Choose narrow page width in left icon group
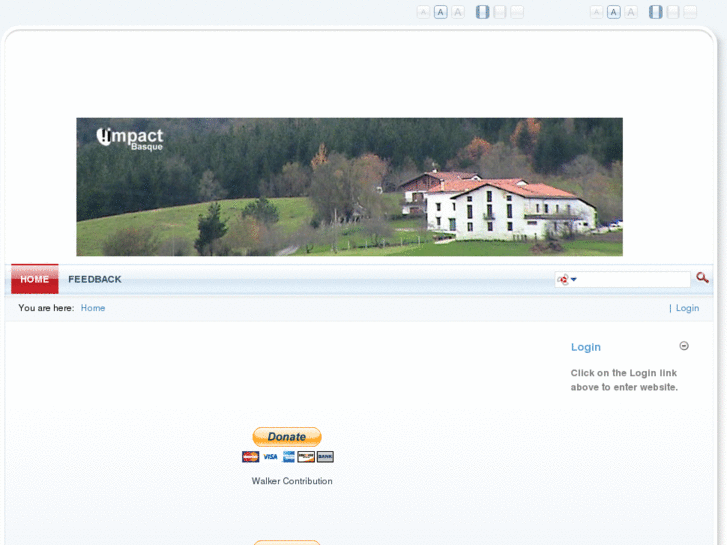The image size is (727, 545). [483, 12]
